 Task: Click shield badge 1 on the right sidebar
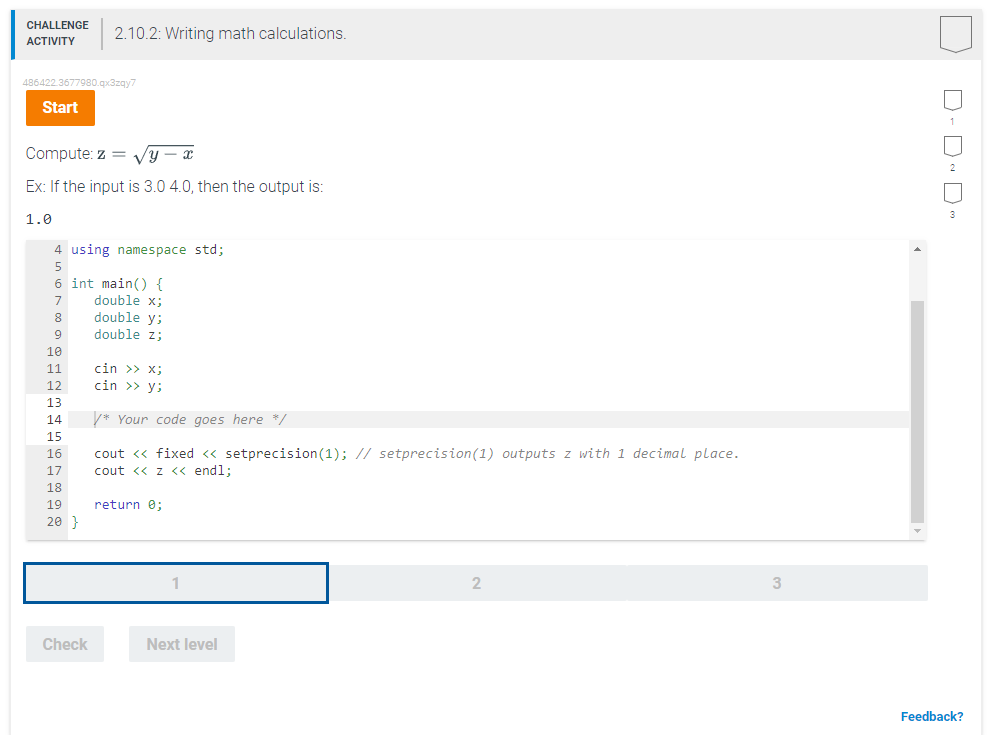(x=952, y=99)
